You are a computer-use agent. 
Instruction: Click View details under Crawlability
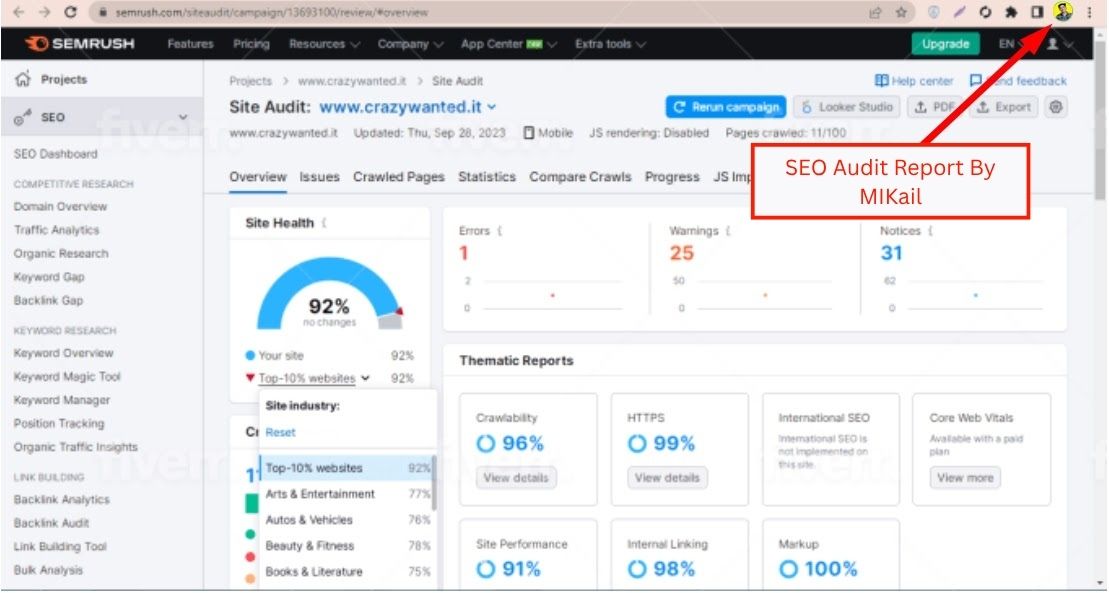516,478
